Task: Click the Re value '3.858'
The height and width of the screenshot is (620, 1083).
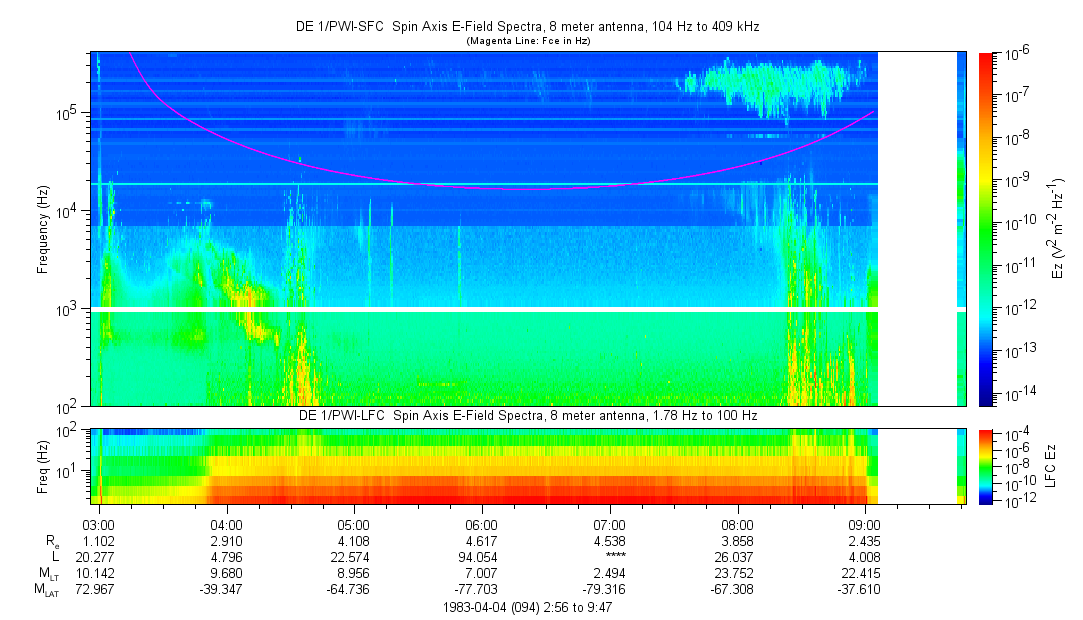Action: tap(738, 541)
